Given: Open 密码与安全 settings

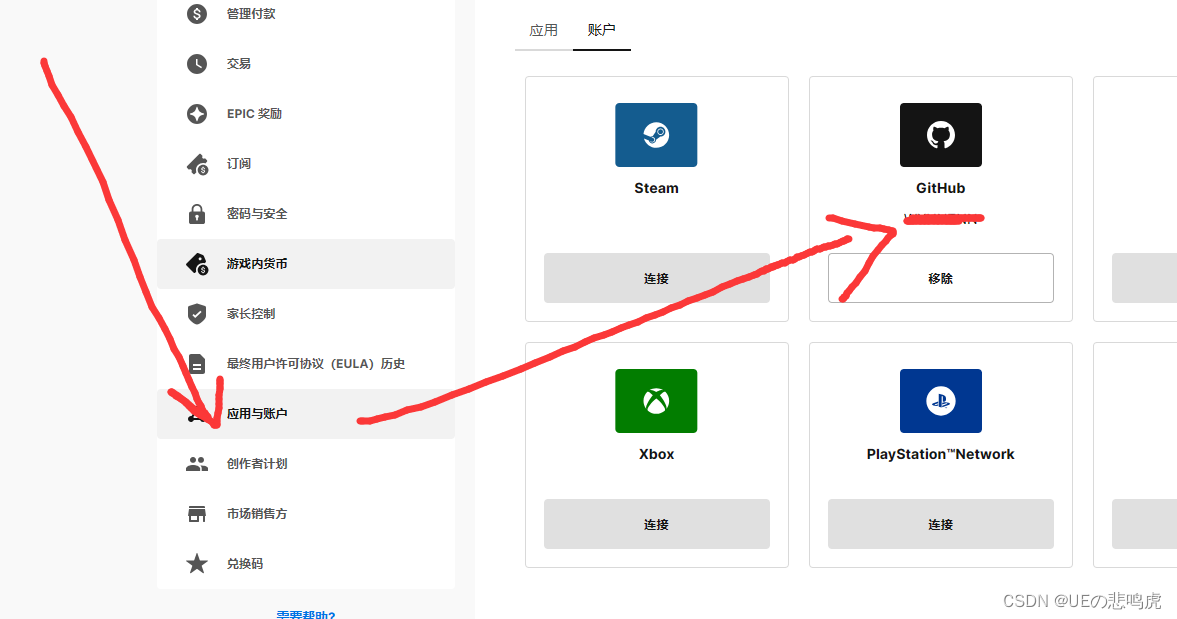Looking at the screenshot, I should pos(306,214).
